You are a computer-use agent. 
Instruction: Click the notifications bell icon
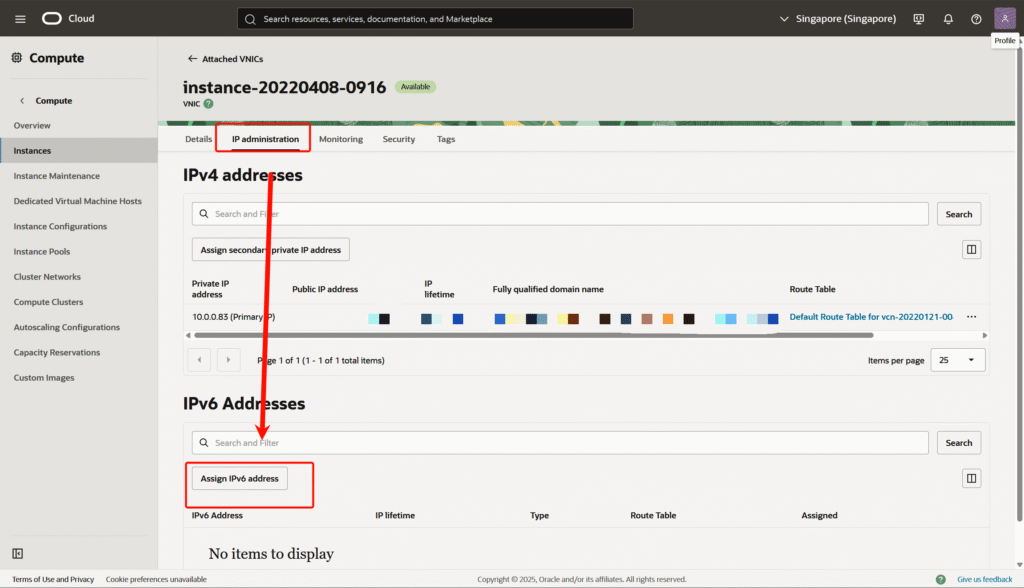pyautogui.click(x=948, y=19)
